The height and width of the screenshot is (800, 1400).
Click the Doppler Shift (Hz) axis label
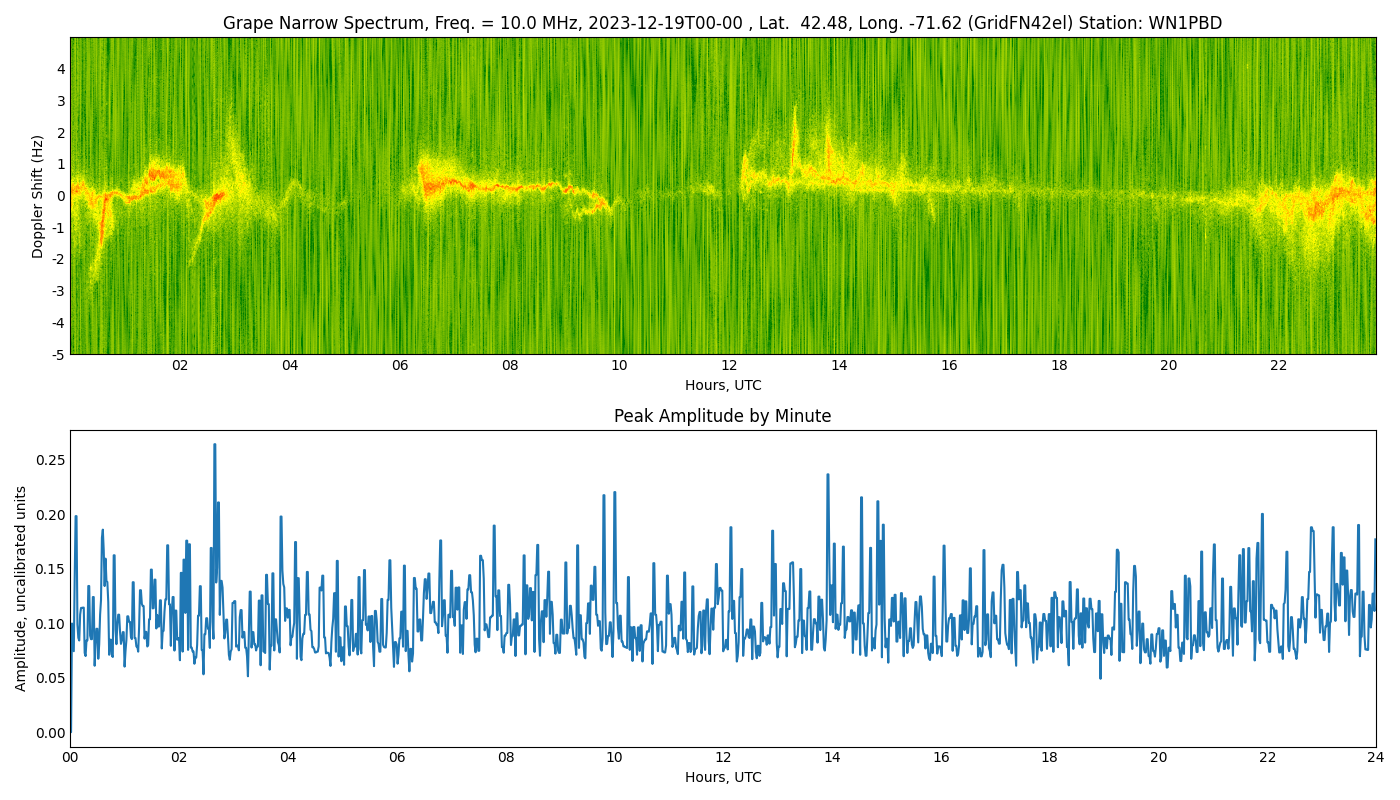pos(38,196)
